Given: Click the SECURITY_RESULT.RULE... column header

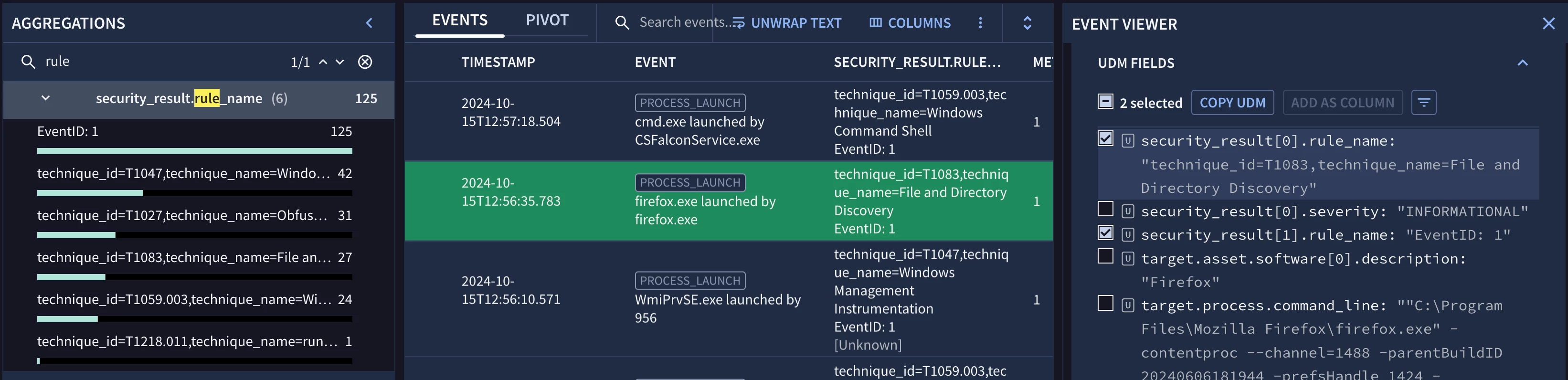Looking at the screenshot, I should (x=917, y=62).
